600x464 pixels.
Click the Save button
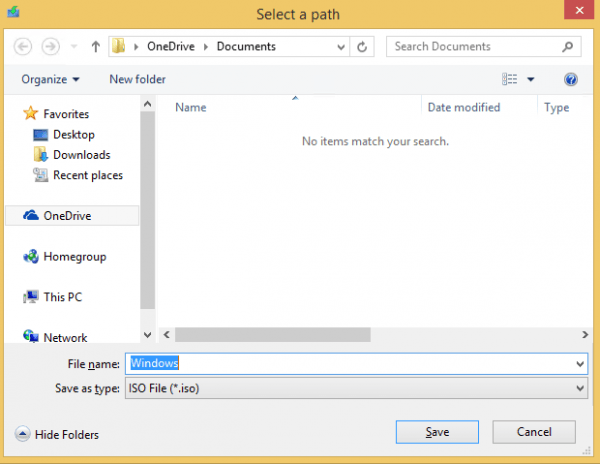coord(437,432)
